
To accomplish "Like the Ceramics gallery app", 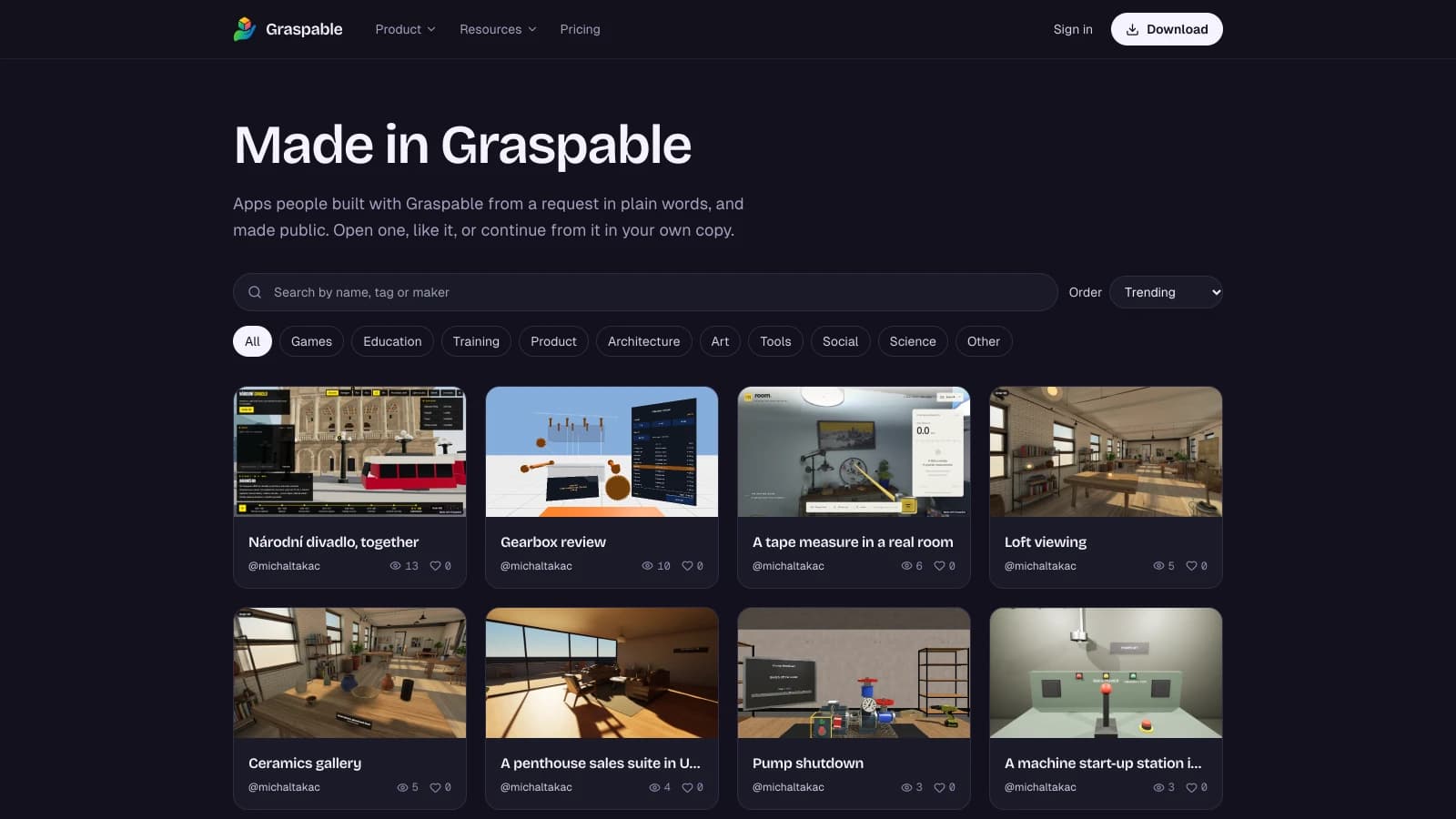I will [435, 787].
